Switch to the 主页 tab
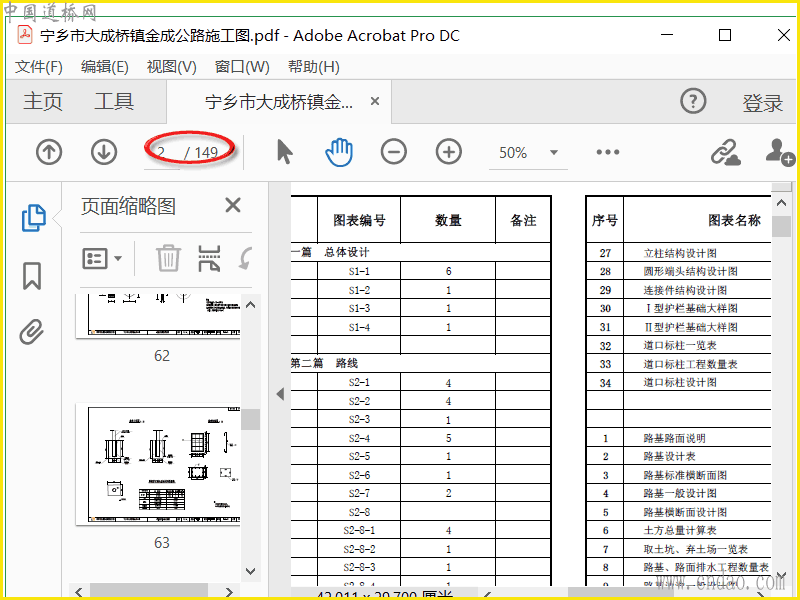 43,101
